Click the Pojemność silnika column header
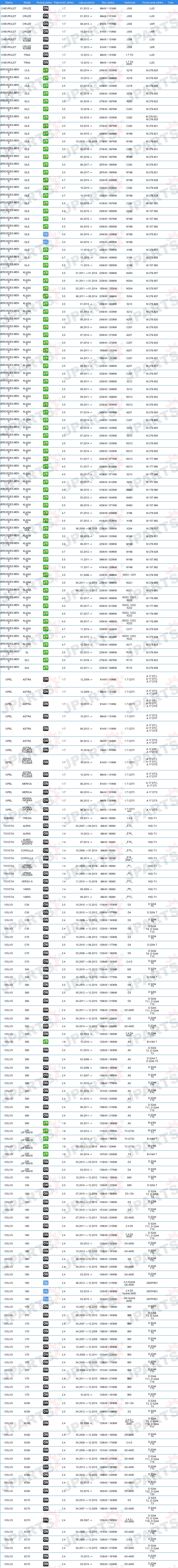 coord(64,3)
